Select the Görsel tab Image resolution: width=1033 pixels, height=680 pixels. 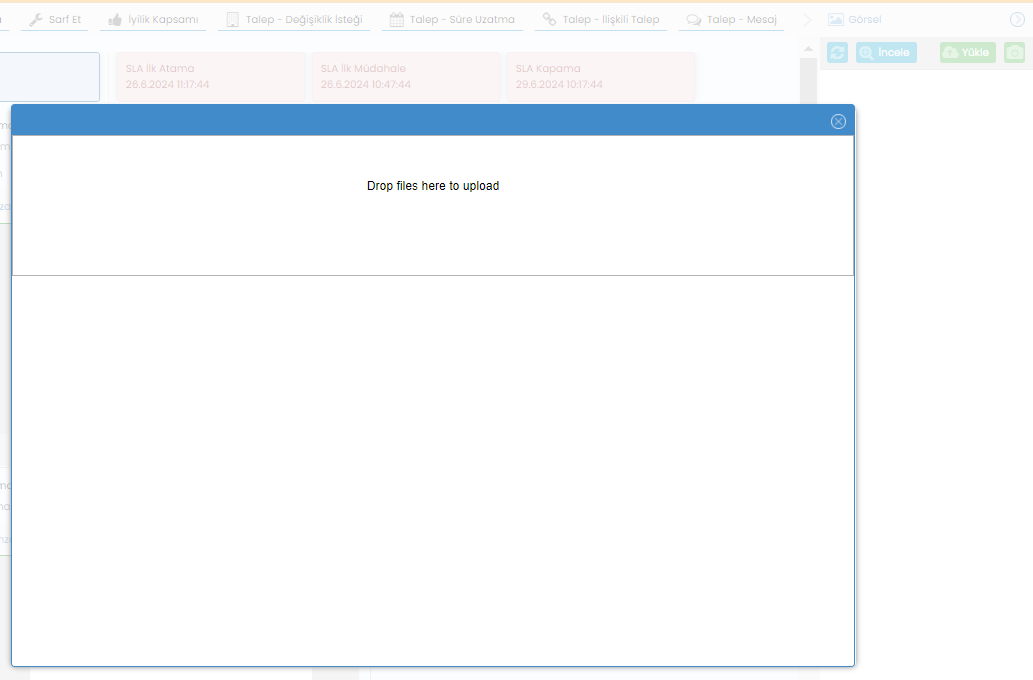[x=854, y=20]
